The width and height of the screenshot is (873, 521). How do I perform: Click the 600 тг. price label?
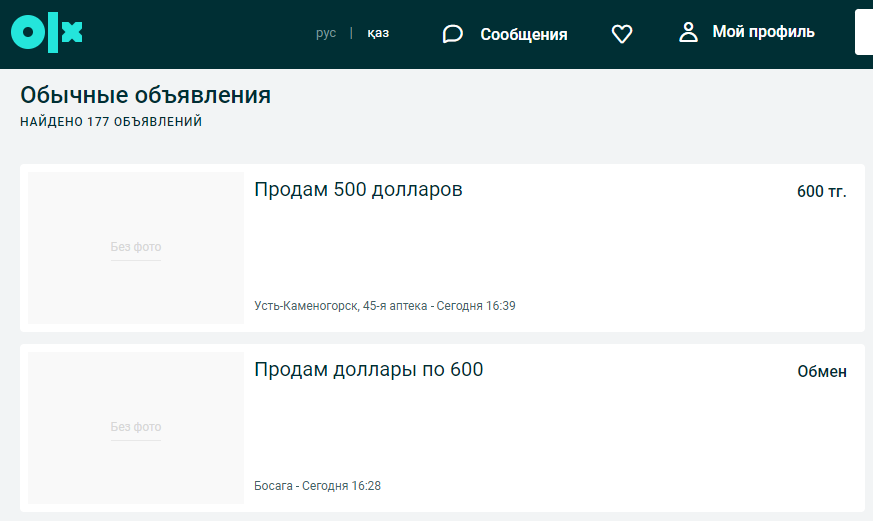[x=821, y=191]
